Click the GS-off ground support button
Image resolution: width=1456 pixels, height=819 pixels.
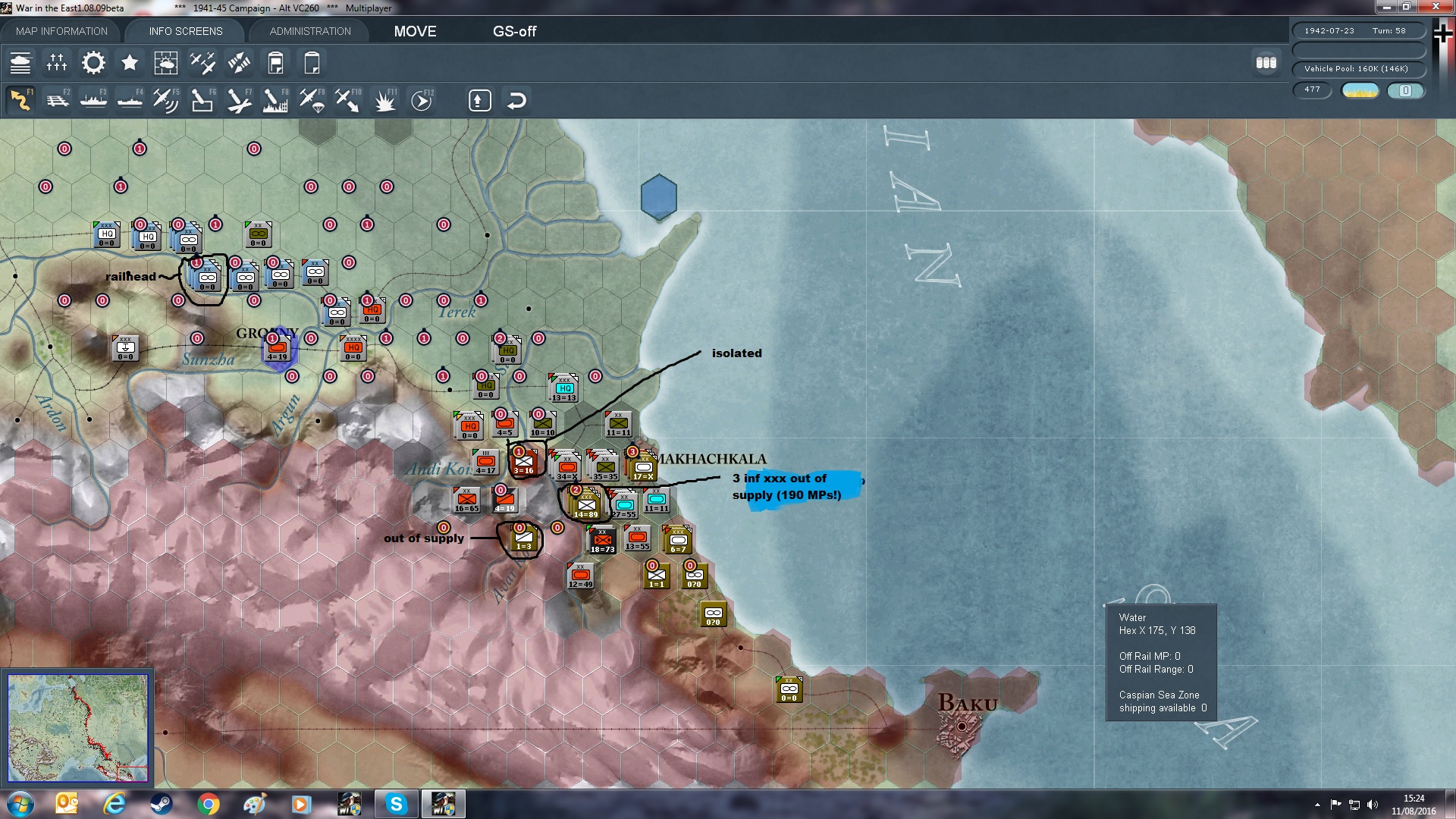514,31
